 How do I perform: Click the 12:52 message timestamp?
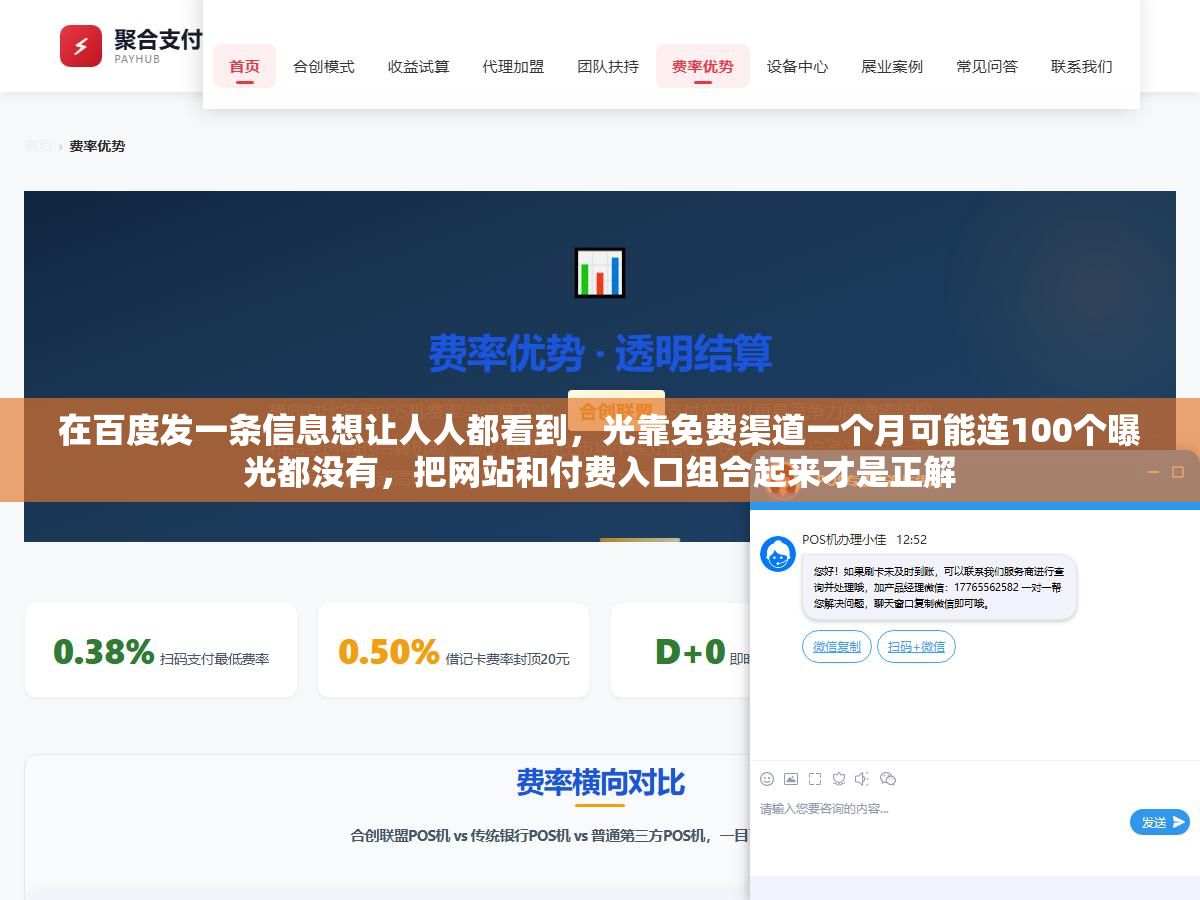(911, 539)
